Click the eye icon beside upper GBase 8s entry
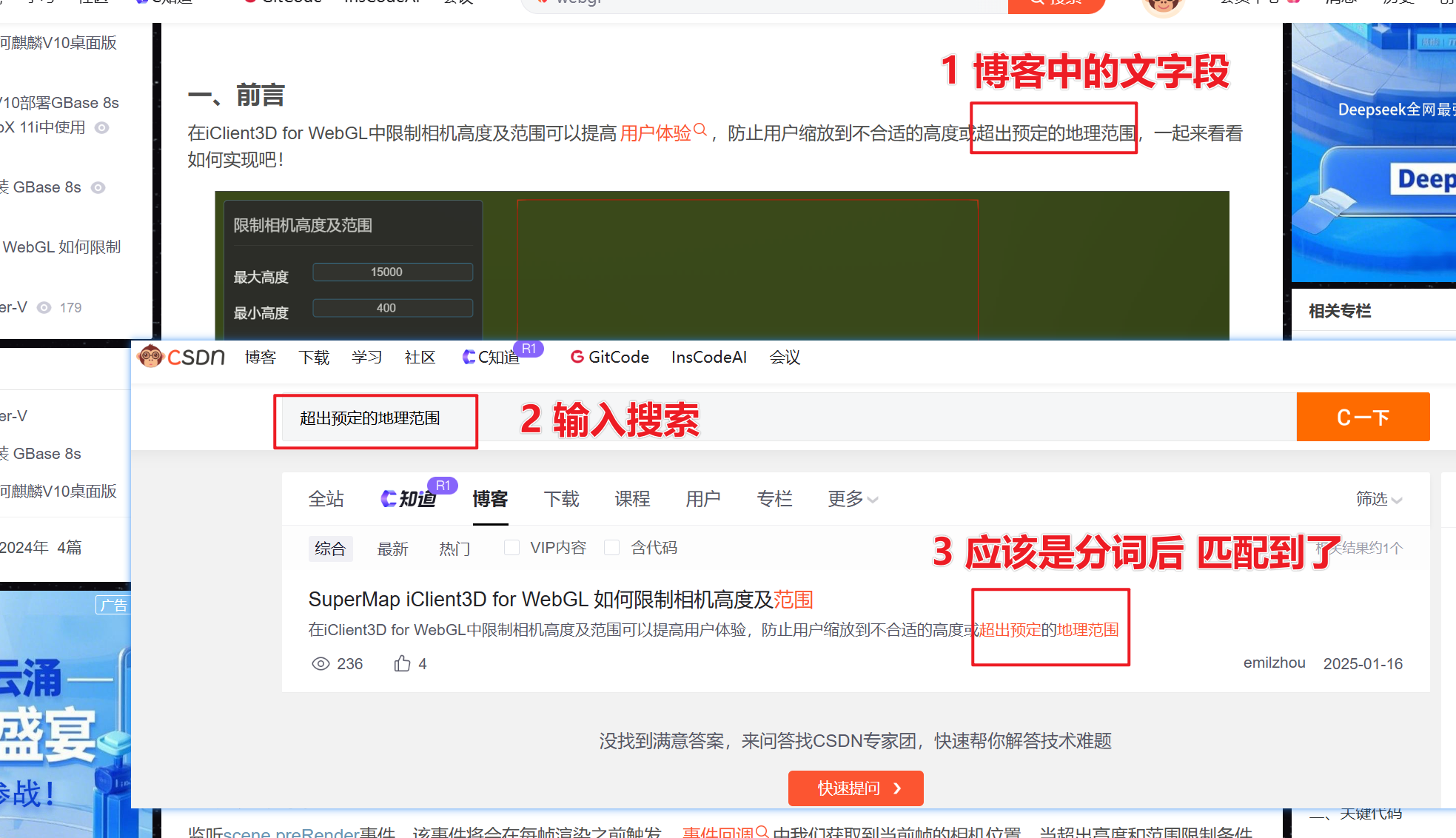 coord(98,187)
